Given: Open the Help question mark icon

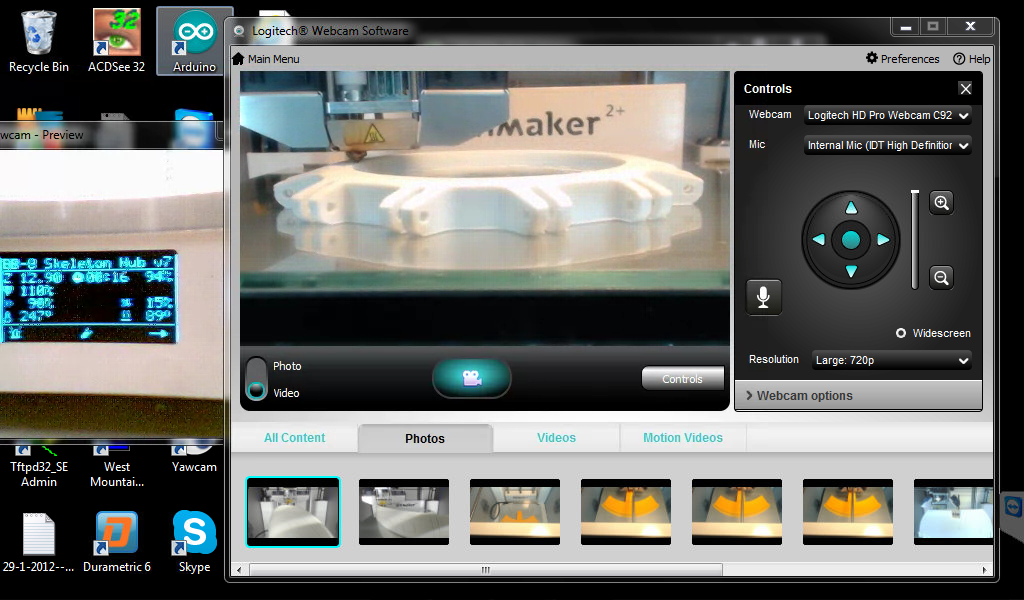Looking at the screenshot, I should (x=959, y=59).
